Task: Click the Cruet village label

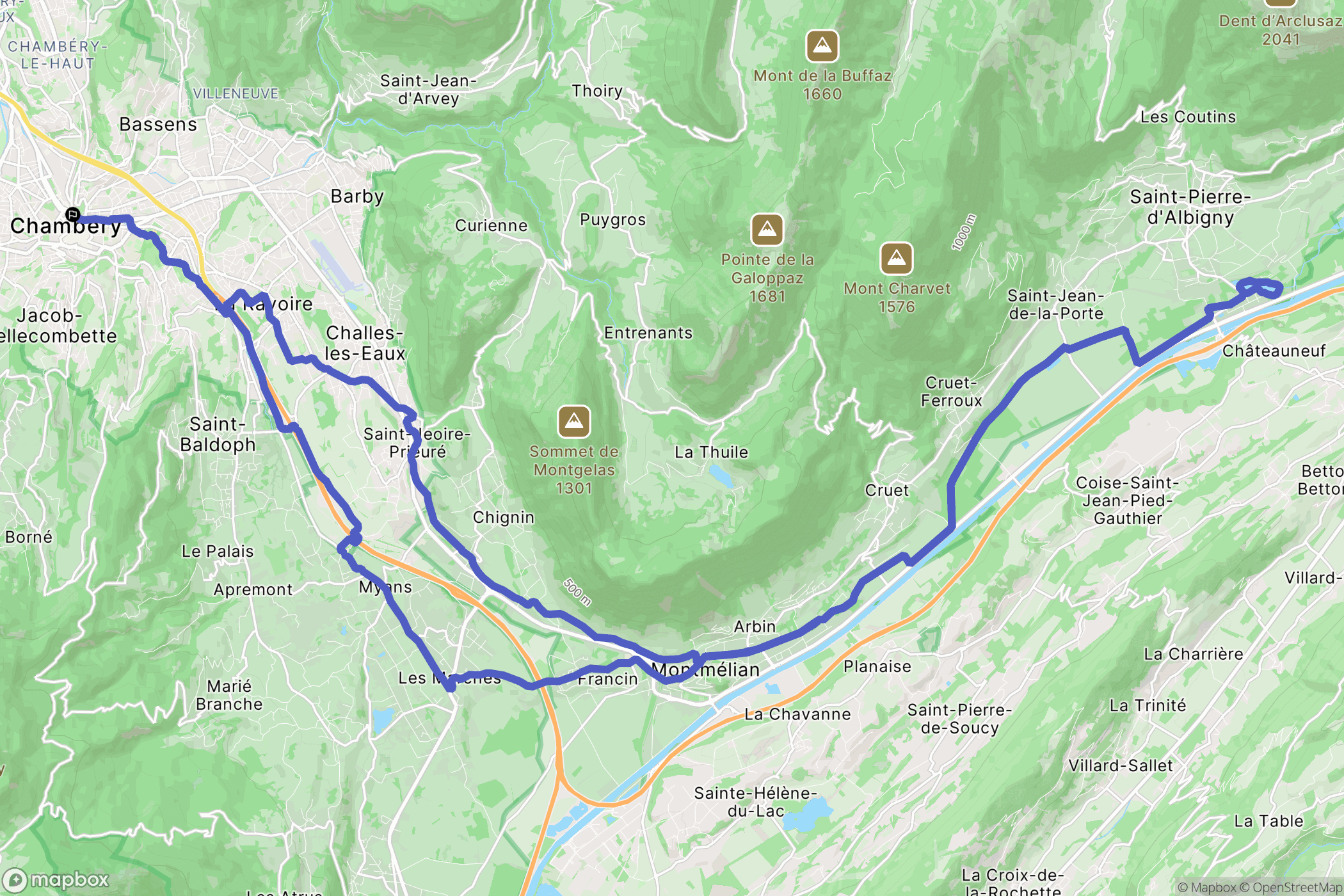Action: coord(886,490)
